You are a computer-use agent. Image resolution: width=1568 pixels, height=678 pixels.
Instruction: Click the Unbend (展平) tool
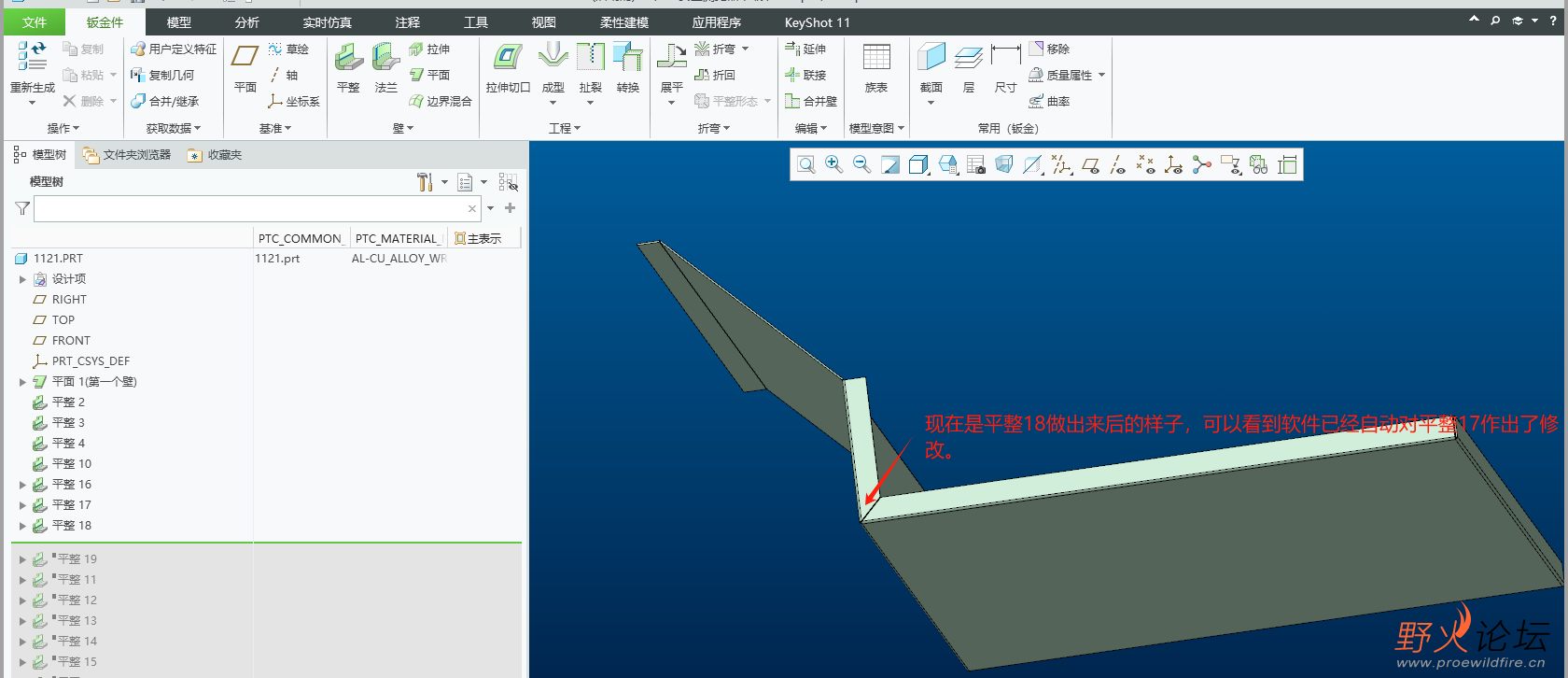pos(672,67)
